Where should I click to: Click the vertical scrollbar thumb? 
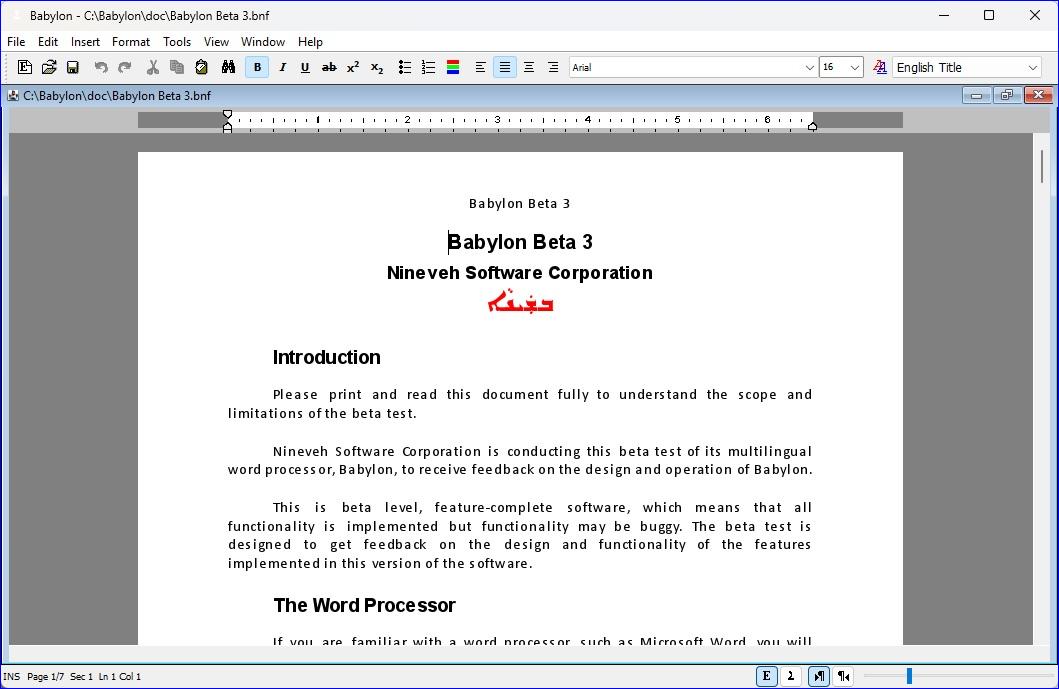(1042, 166)
